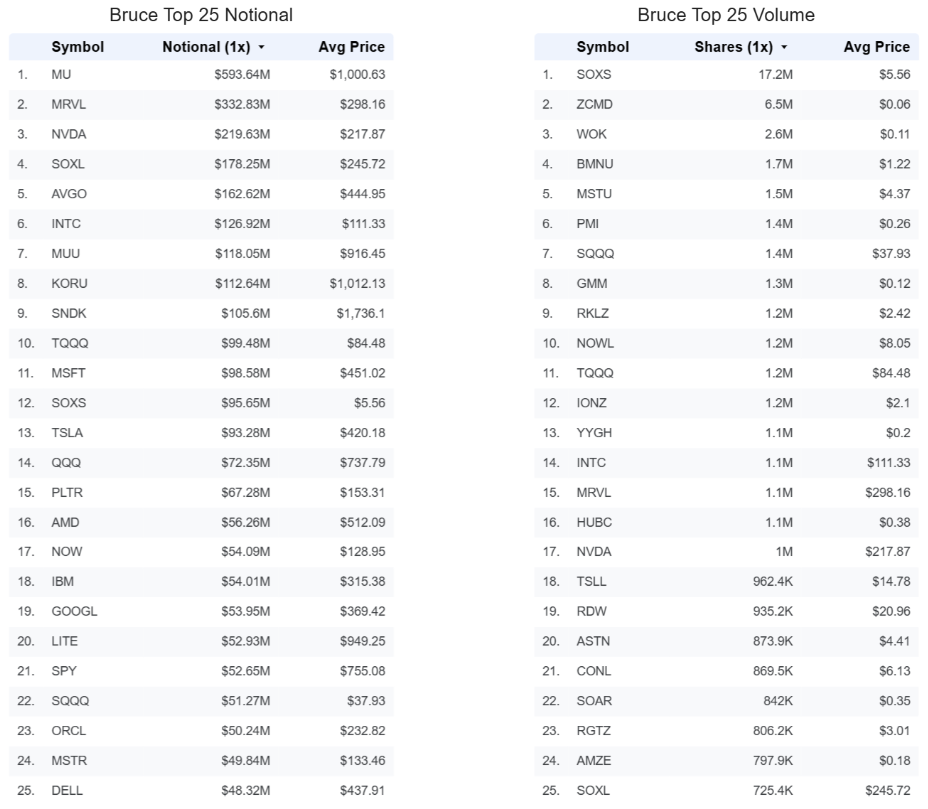
Task: Click the GOOGL symbol
Action: (x=74, y=611)
